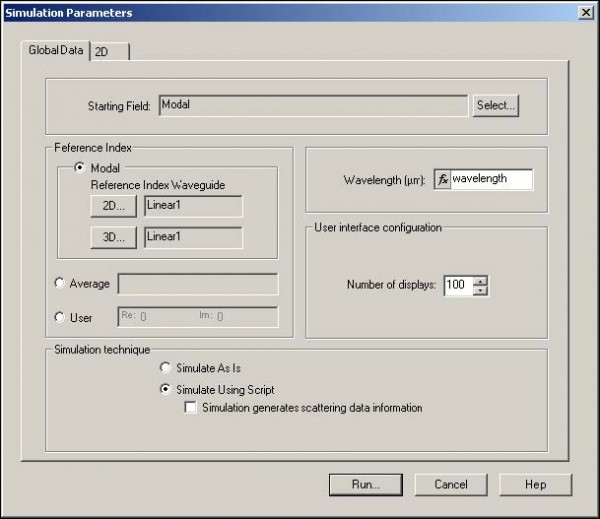Click the Linear1 field next to 2D...
The width and height of the screenshot is (600, 519).
point(193,206)
